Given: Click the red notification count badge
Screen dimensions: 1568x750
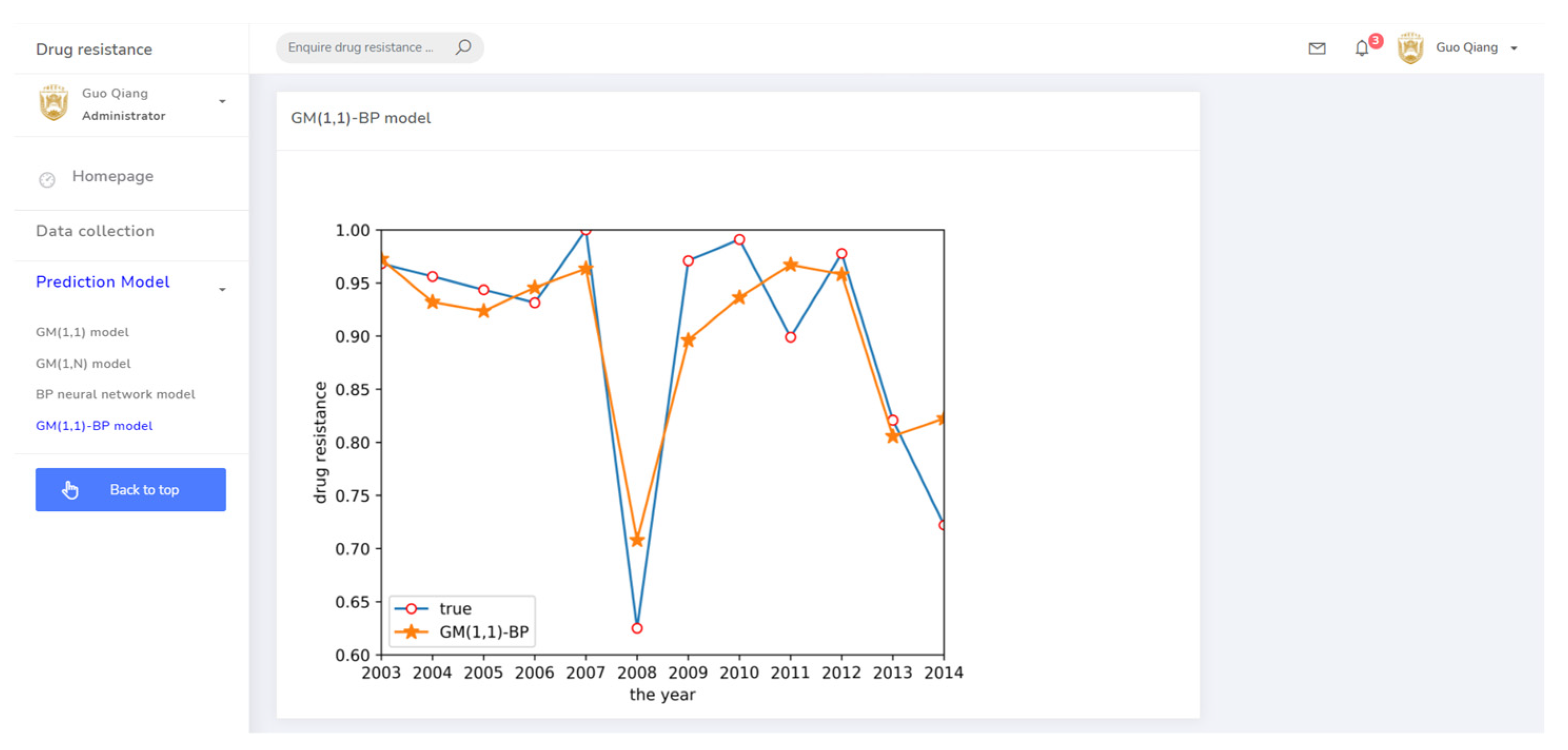Looking at the screenshot, I should [1375, 41].
